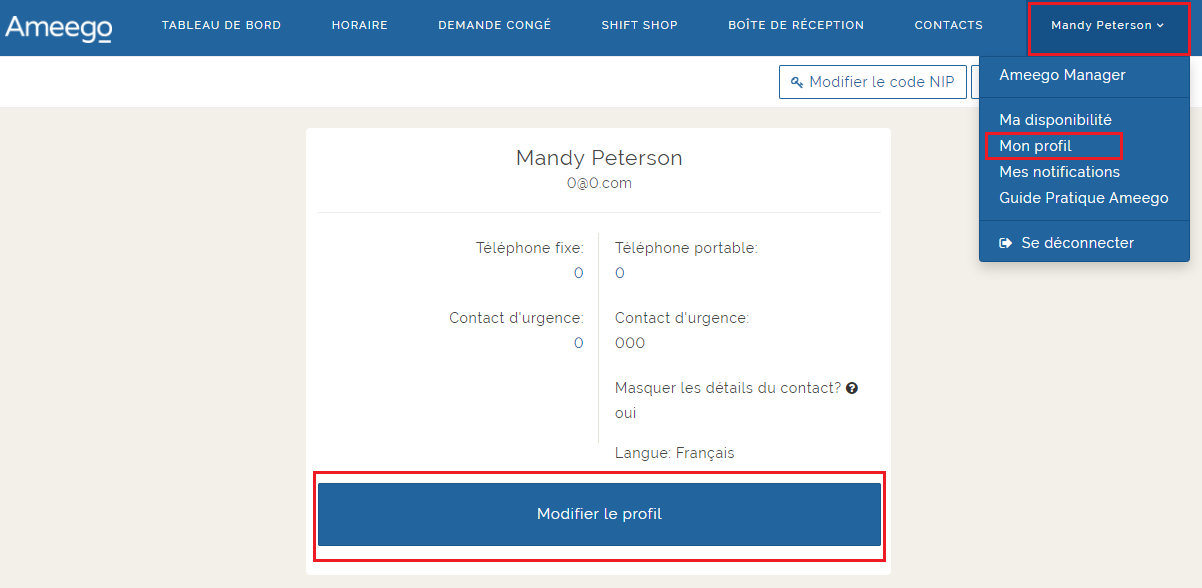Select Mon profil in the dropdown
This screenshot has width=1202, height=588.
(1035, 146)
